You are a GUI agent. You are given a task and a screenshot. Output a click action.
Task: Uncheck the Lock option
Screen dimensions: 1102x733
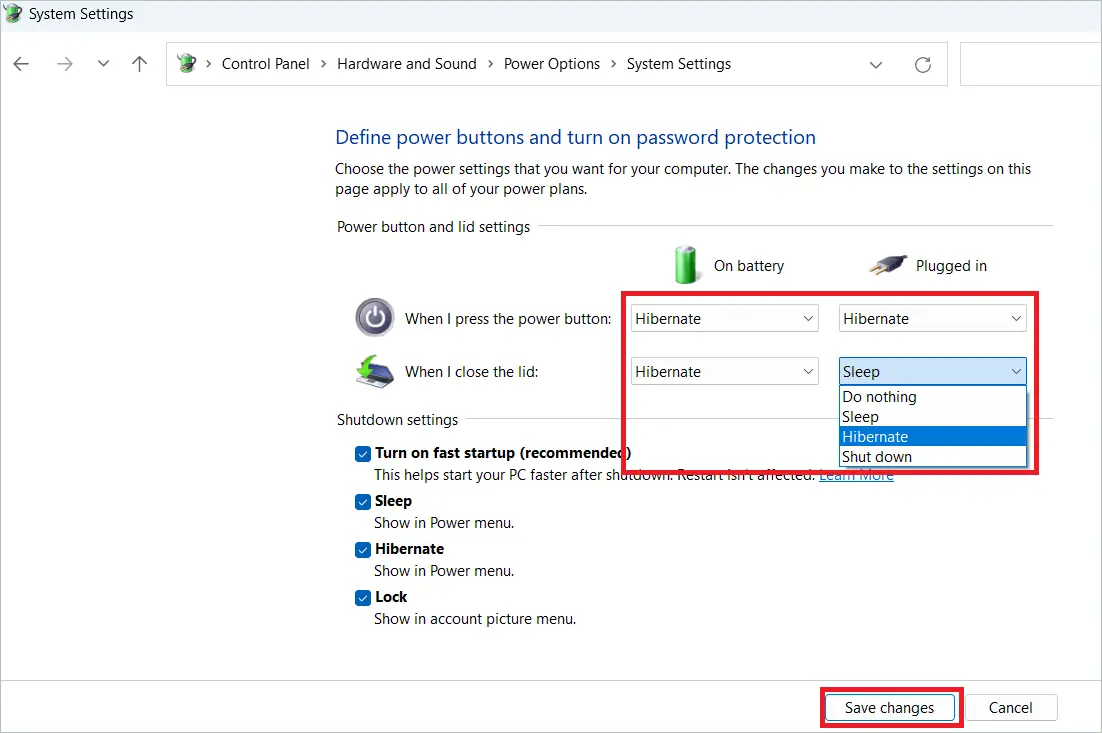coord(363,597)
